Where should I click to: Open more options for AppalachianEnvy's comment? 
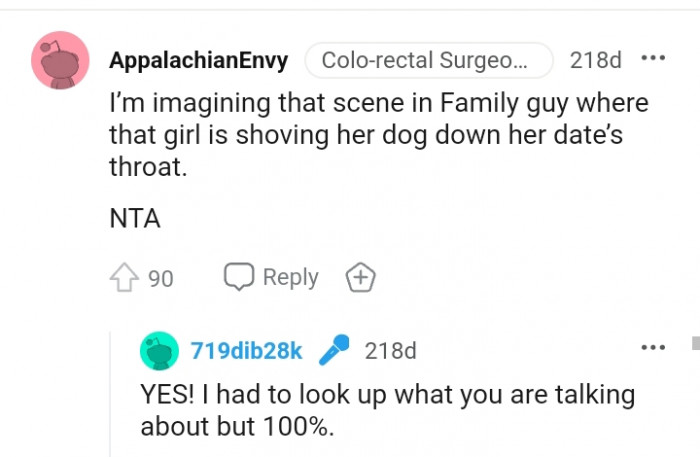(653, 58)
